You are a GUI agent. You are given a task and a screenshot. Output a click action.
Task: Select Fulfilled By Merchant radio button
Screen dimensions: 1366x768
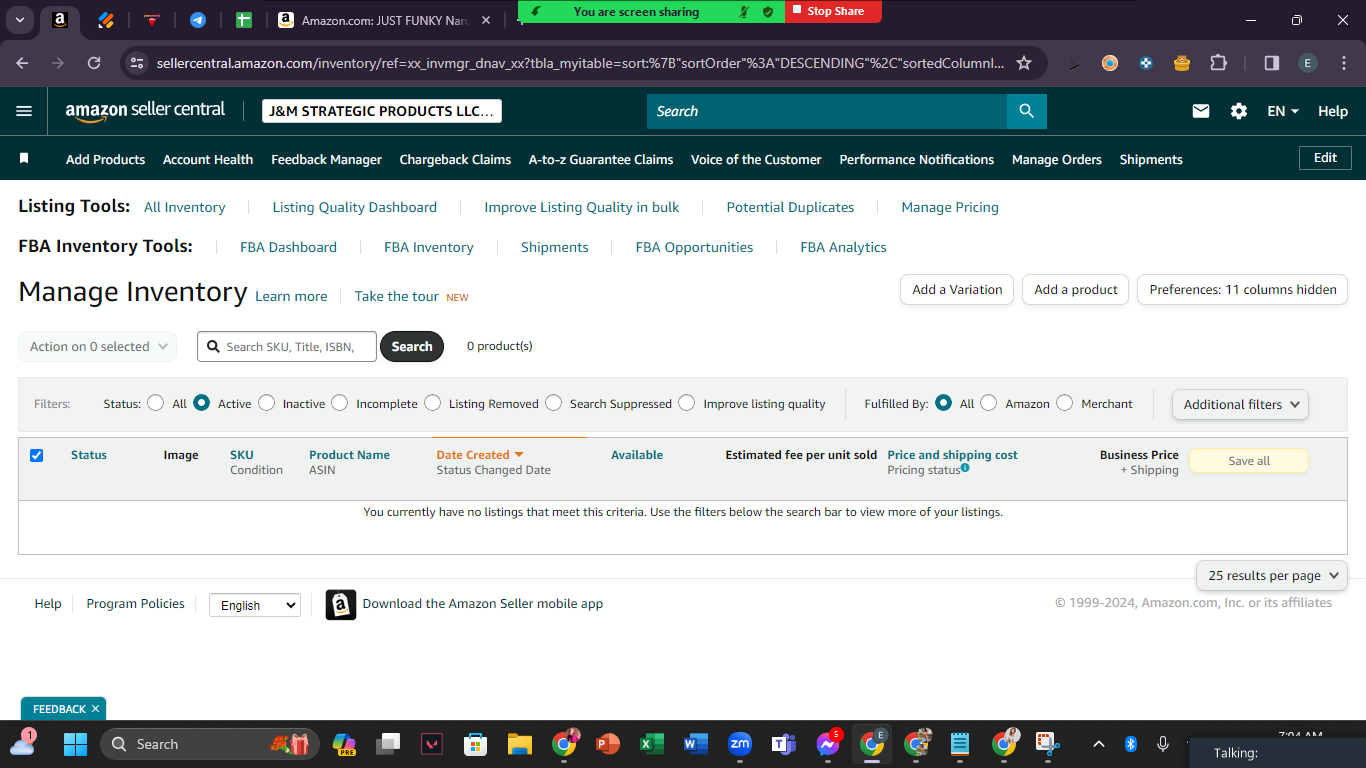tap(1064, 403)
